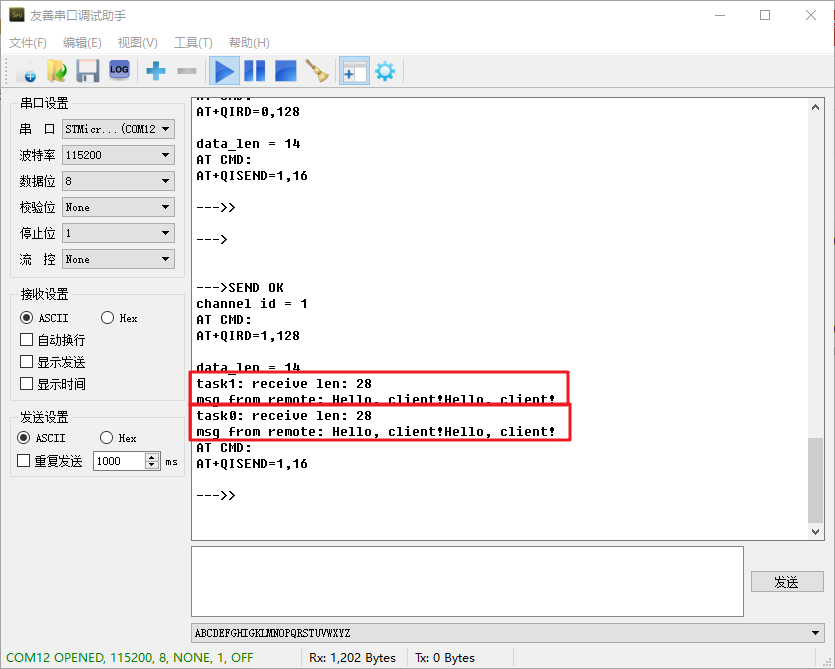Click the scrollbar up arrow in receive area
The height and width of the screenshot is (669, 835).
(x=815, y=107)
